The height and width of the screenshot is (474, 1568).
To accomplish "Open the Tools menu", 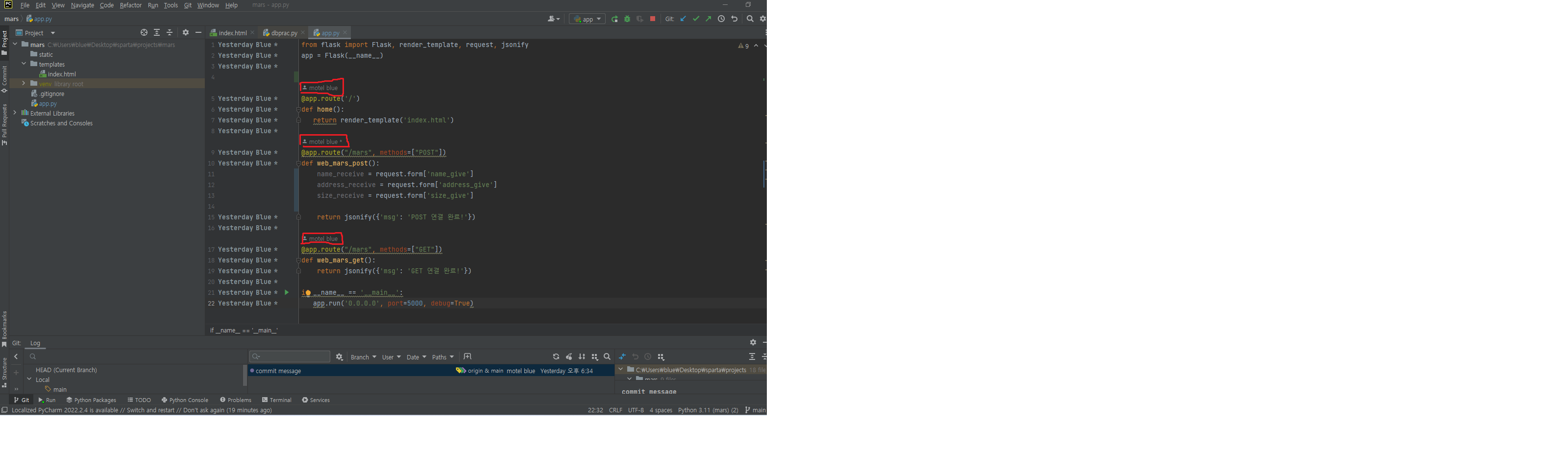I will point(171,5).
